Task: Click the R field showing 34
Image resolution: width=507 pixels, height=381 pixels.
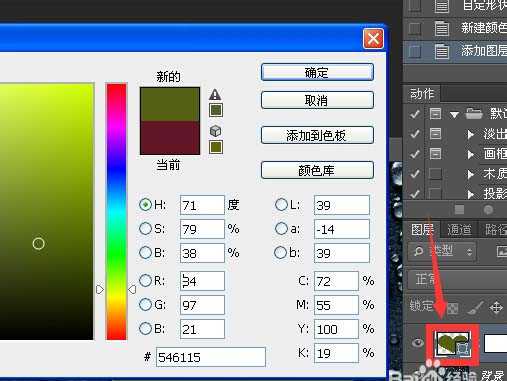Action: 202,281
